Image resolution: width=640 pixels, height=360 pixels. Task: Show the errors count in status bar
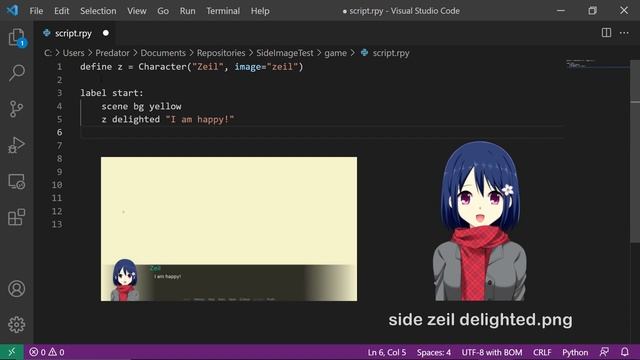point(38,352)
